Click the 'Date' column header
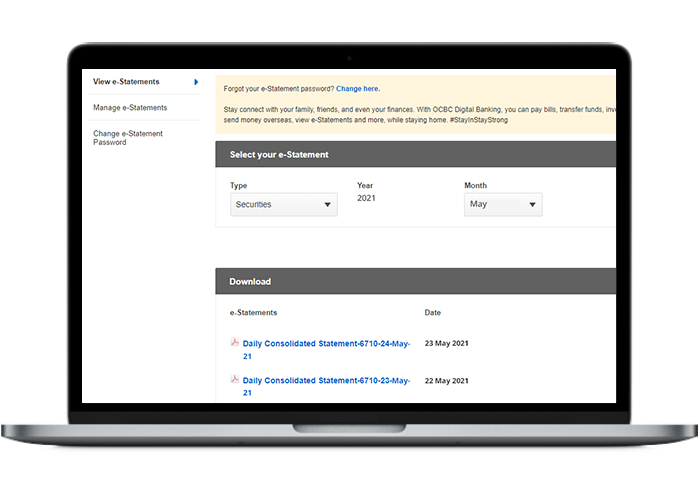Viewport: 700px width, 500px height. click(433, 312)
